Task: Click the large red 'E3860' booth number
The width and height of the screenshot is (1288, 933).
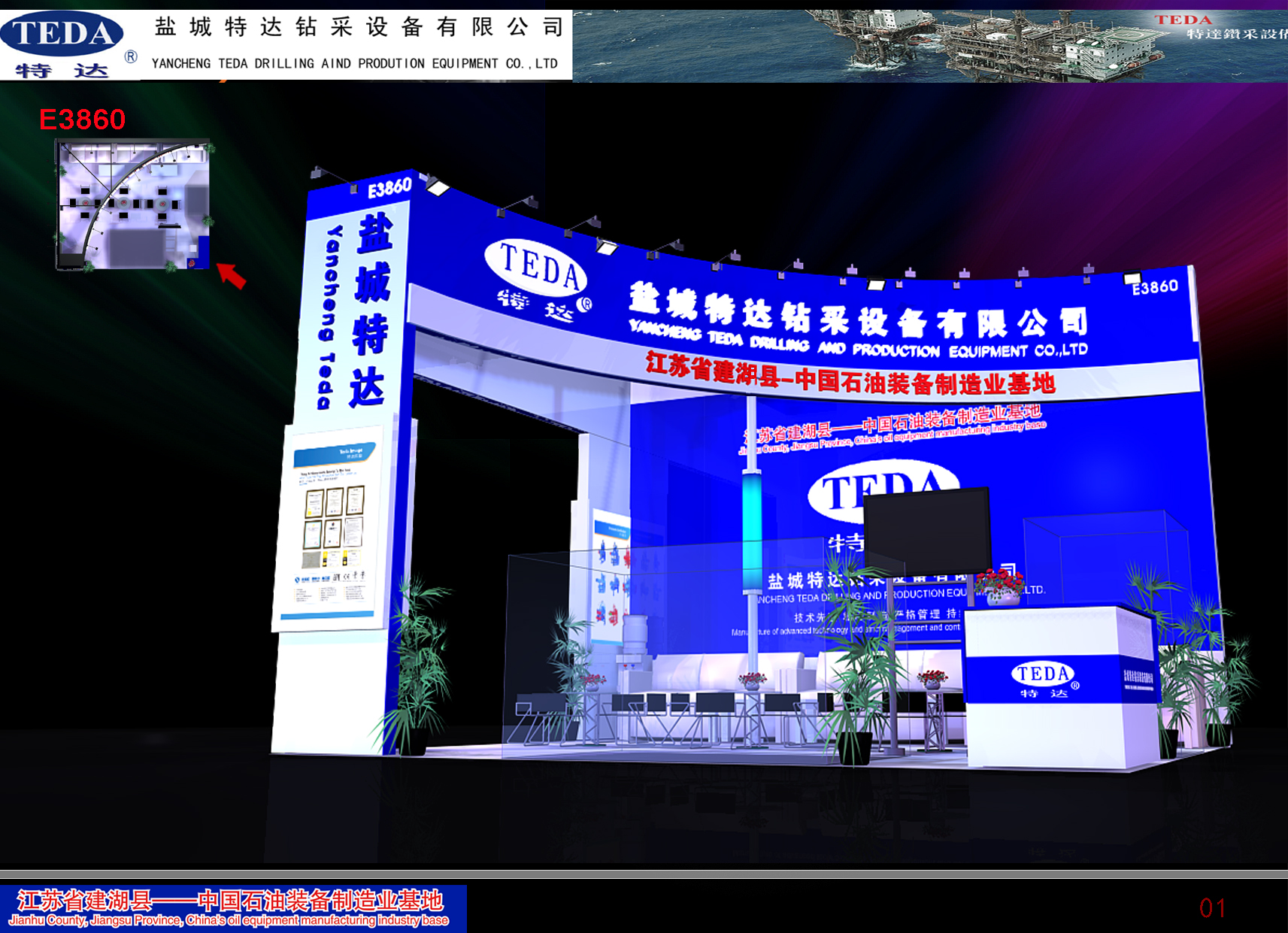Action: 82,120
